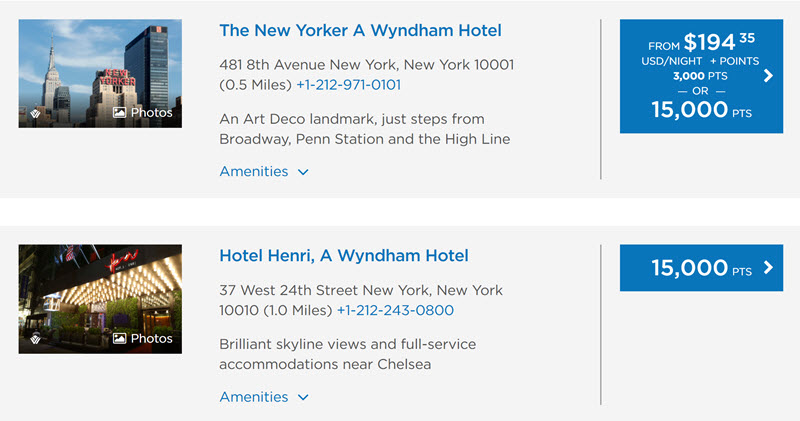Click the Photos label on Hotel Henri image
800x421 pixels.
click(152, 338)
